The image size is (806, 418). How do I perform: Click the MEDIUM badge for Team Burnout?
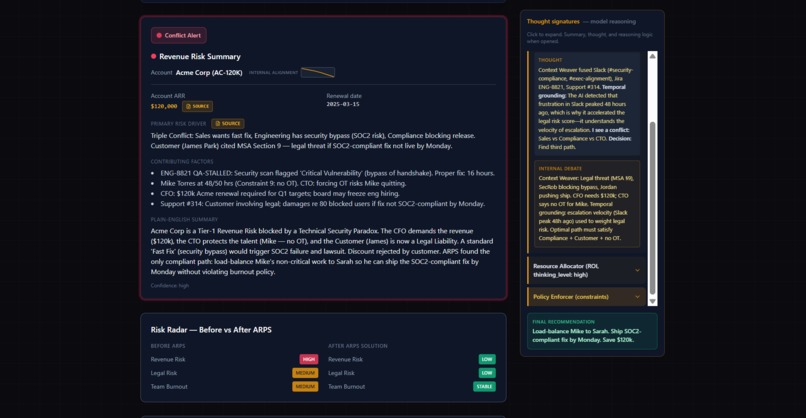pyautogui.click(x=305, y=387)
